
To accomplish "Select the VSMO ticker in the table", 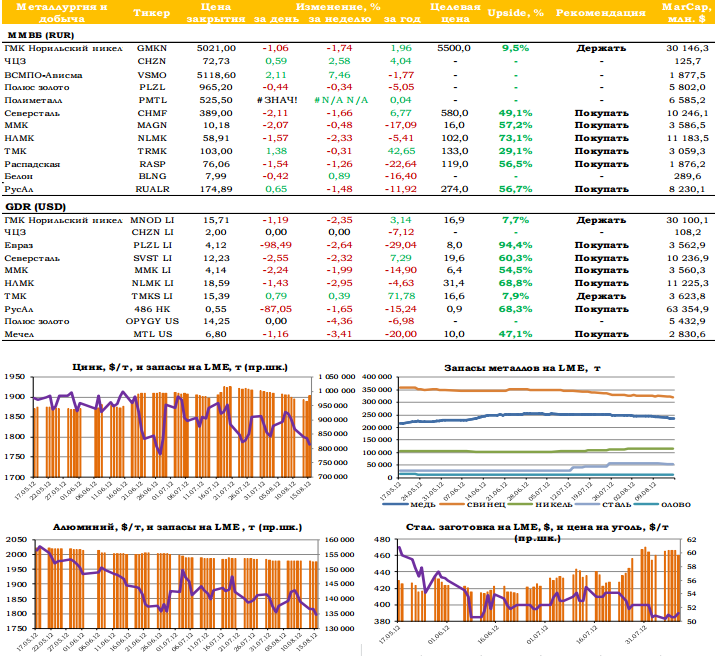I will tap(152, 75).
